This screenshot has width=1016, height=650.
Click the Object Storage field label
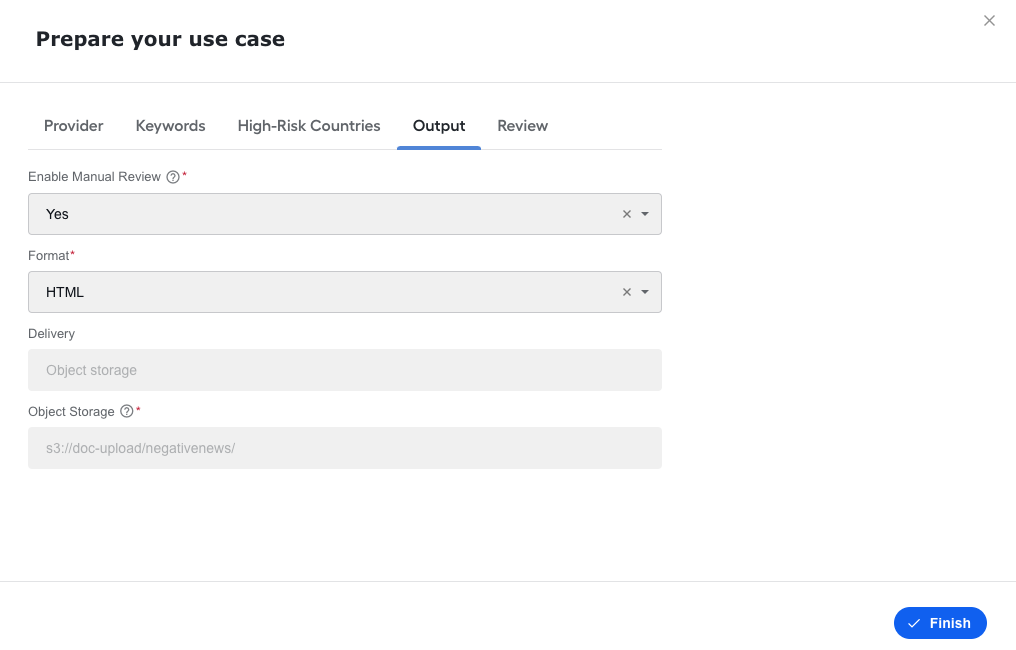71,412
